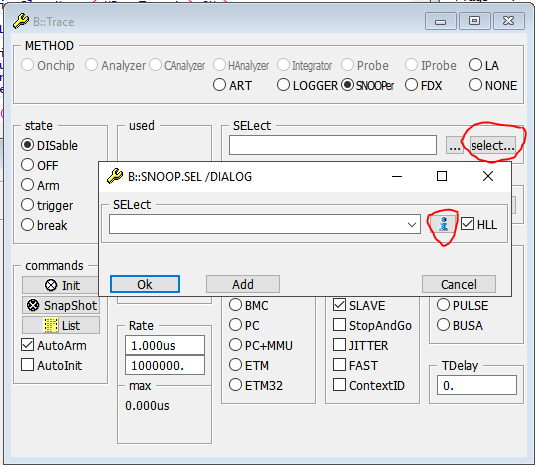This screenshot has width=535, height=465.
Task: Enable the StopAndGo option
Action: point(339,325)
